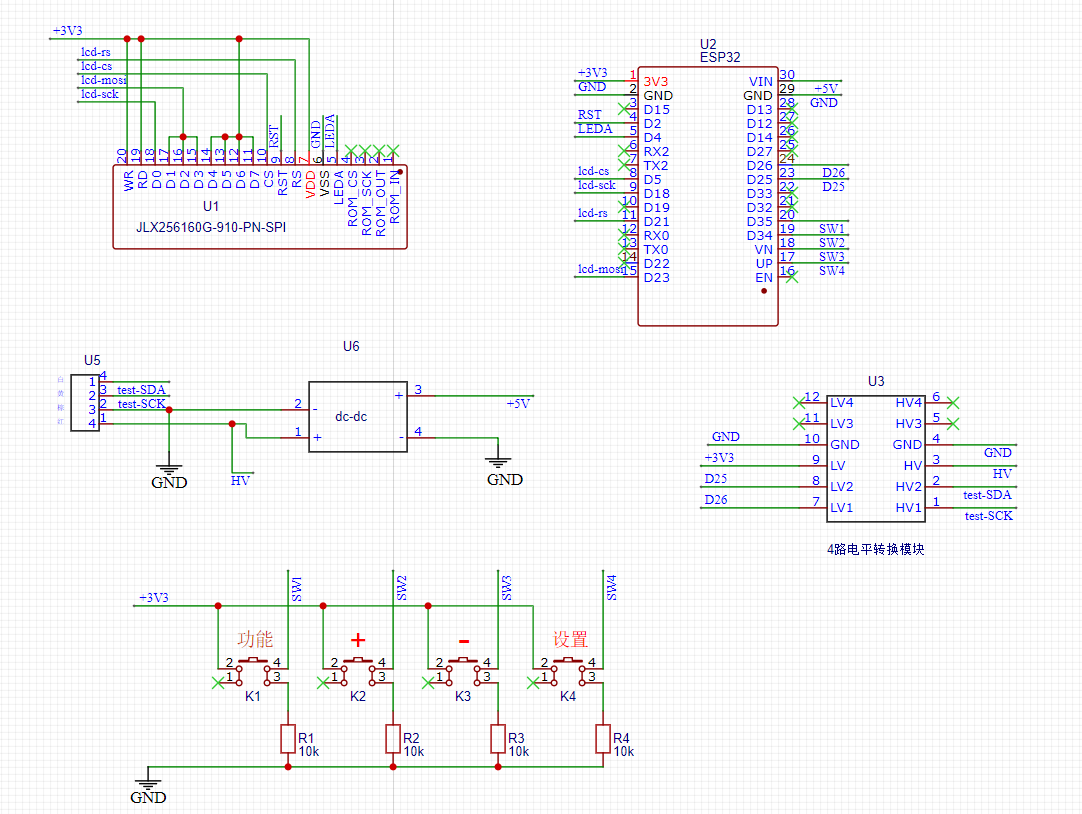
Task: Select the K4 pushbutton switch symbol
Action: coord(568,672)
